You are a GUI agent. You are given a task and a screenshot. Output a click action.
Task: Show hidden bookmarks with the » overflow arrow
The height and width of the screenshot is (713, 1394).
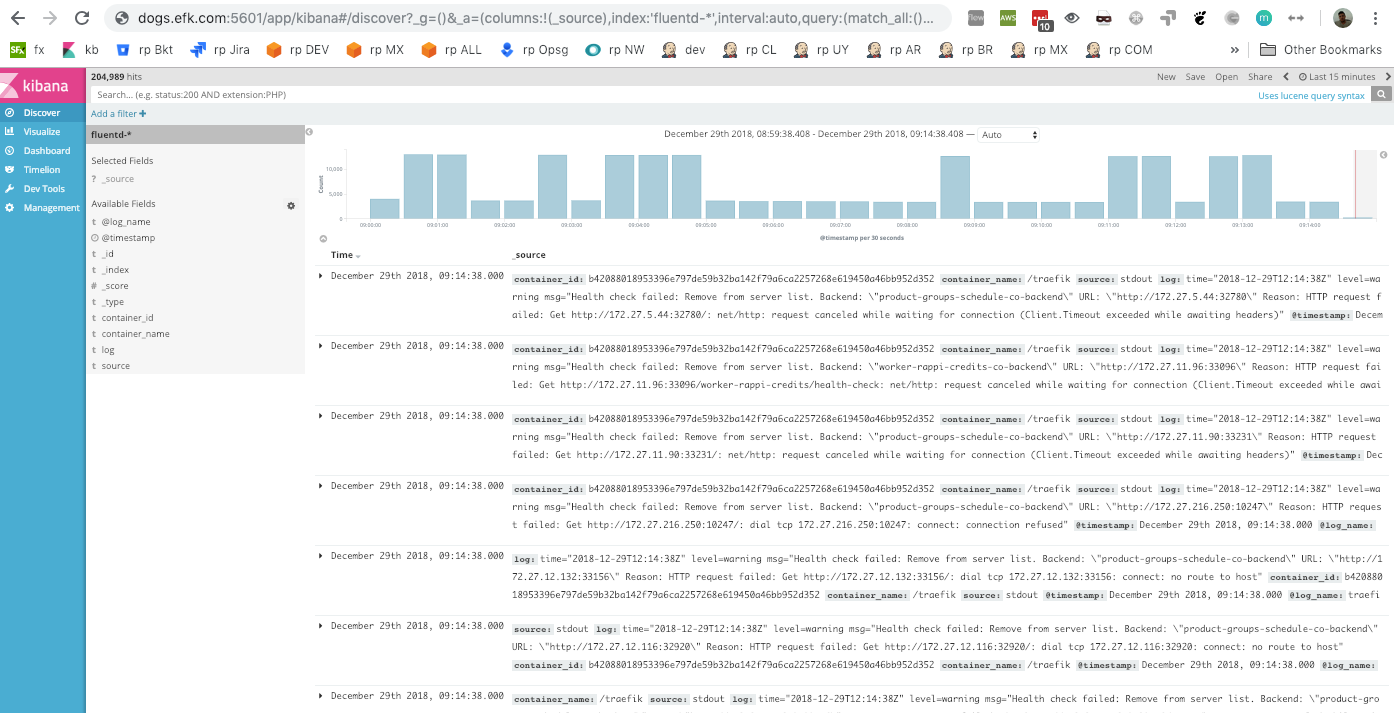tap(1235, 50)
